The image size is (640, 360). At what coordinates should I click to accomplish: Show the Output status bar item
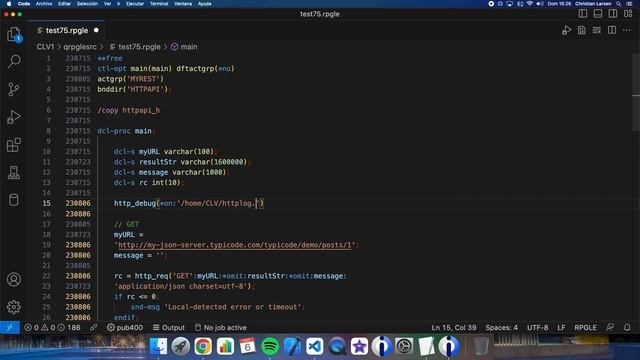(169, 327)
